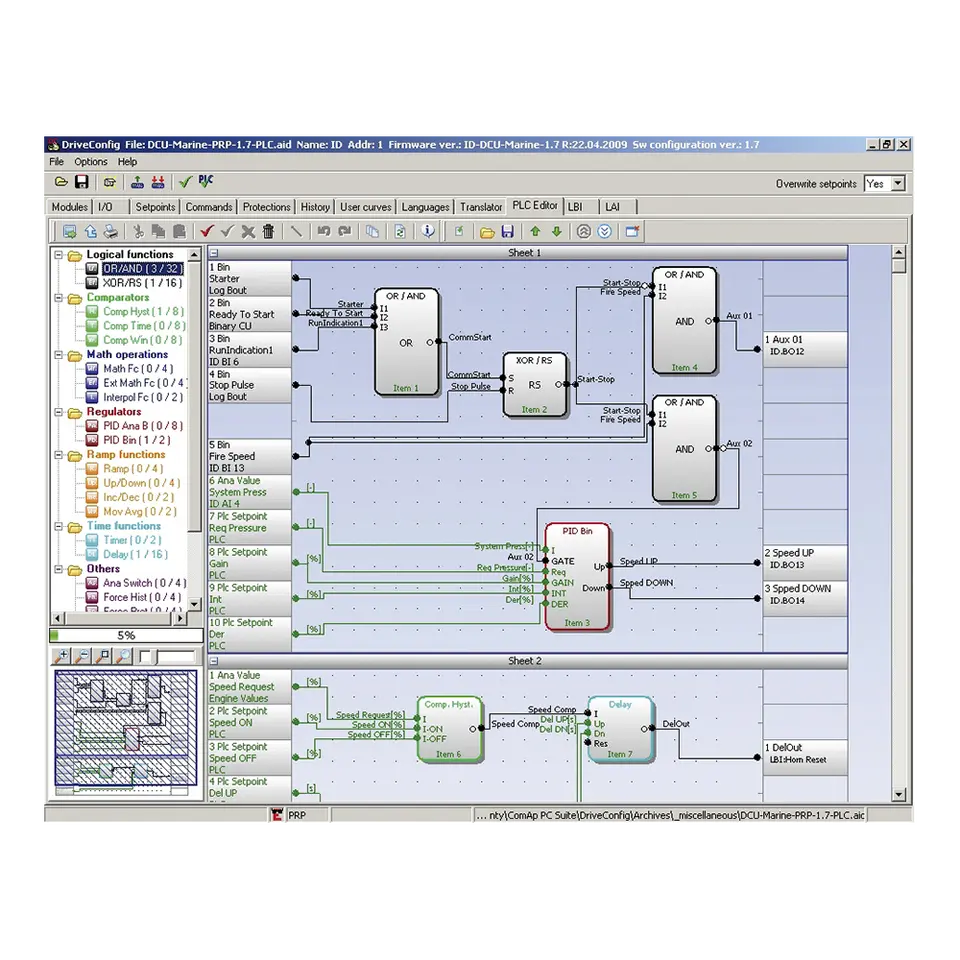This screenshot has height=960, width=960.
Task: Collapse Sheet 2 using its minus box
Action: [x=214, y=661]
